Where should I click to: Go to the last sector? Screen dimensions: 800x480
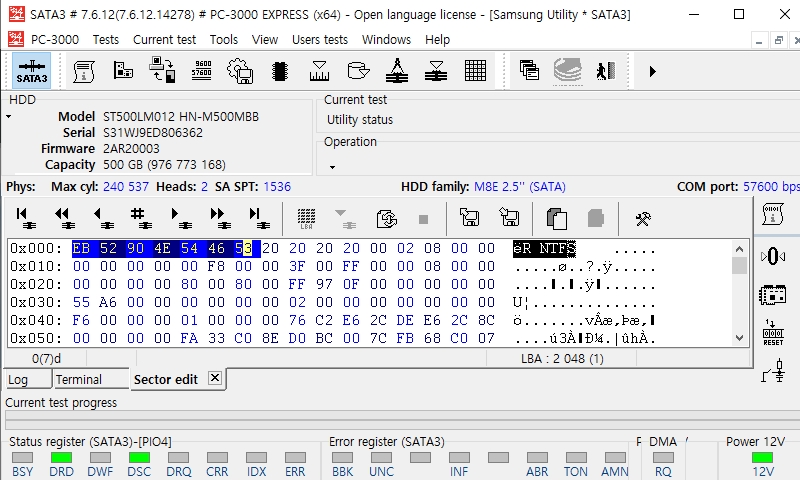tap(259, 218)
